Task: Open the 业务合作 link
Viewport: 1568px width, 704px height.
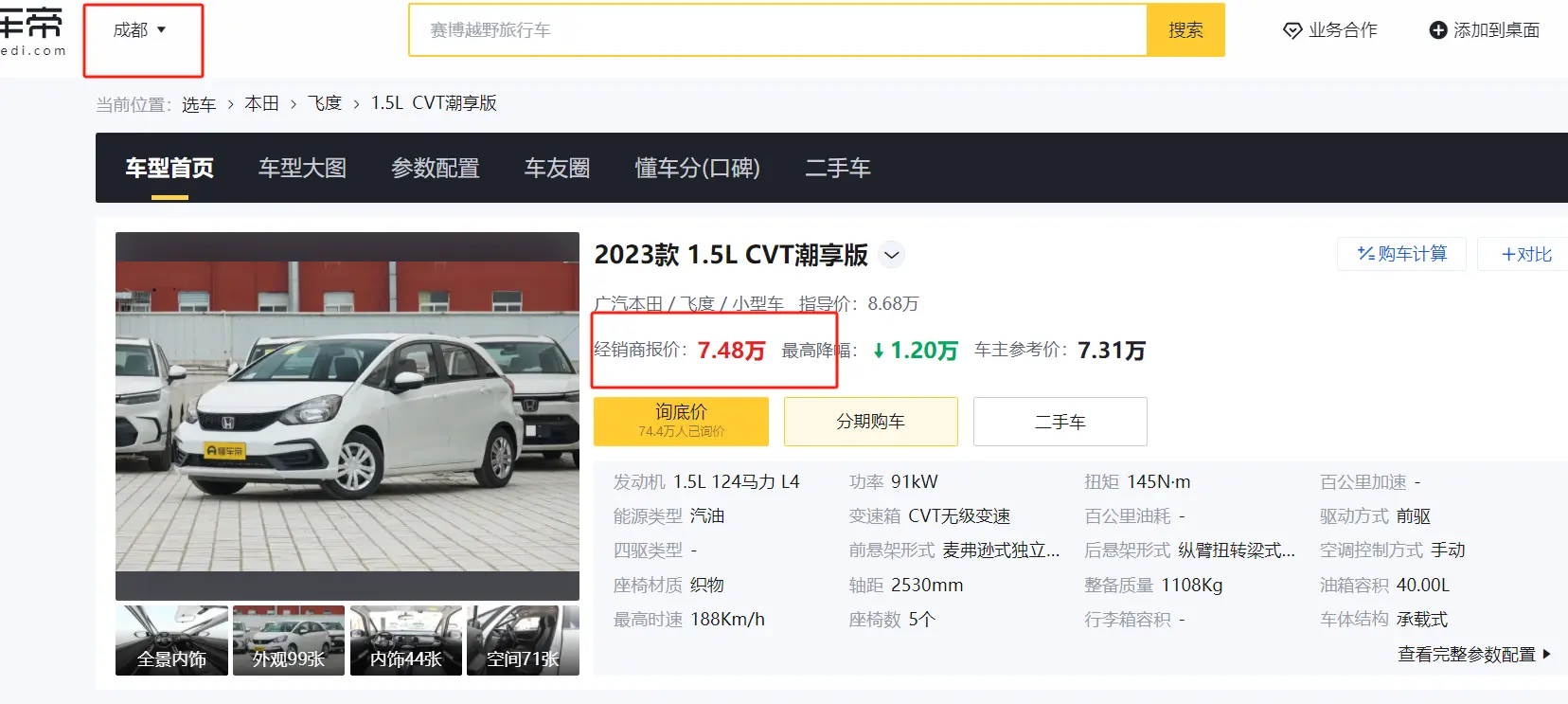Action: pos(1330,30)
